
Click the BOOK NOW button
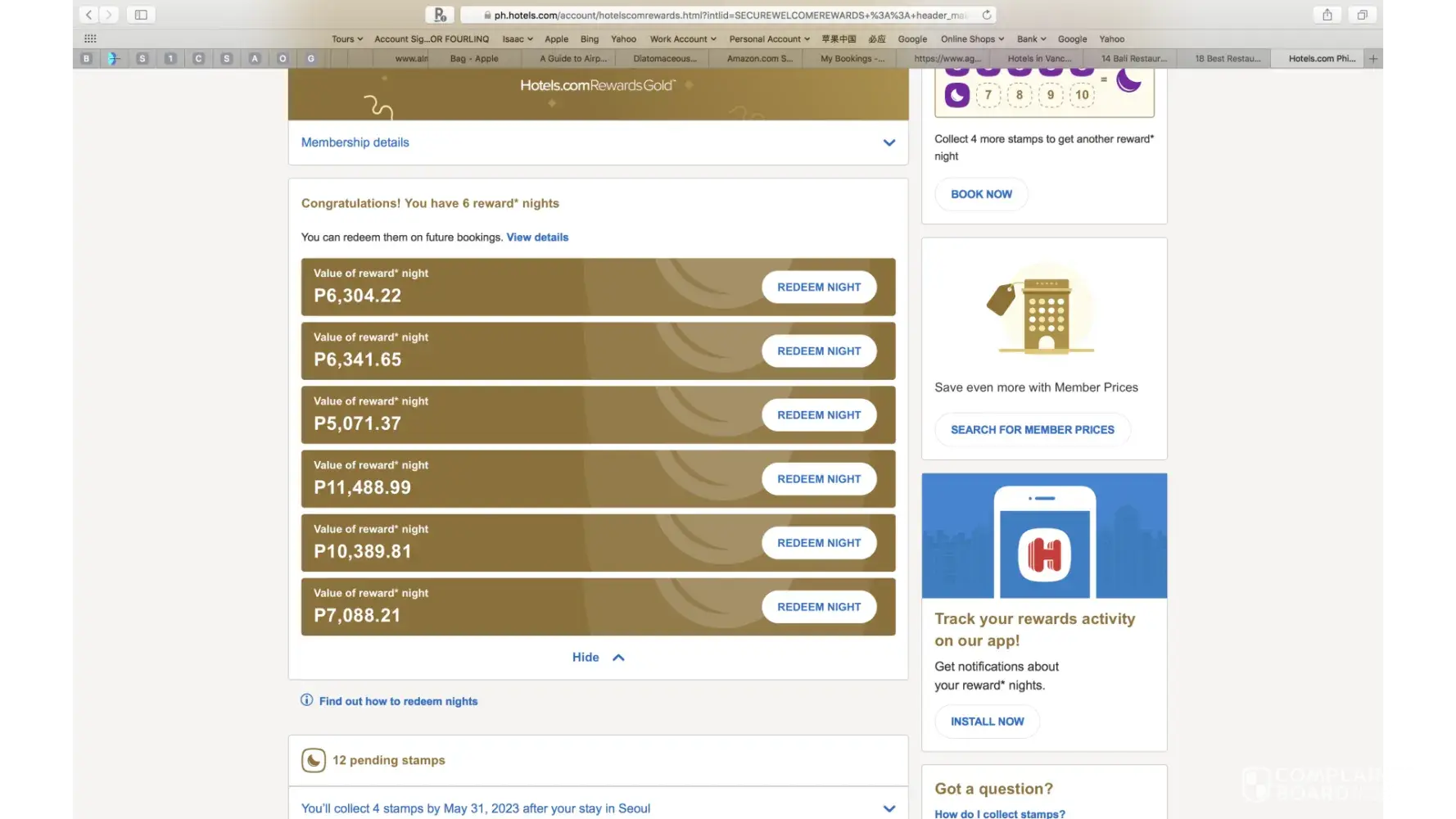pyautogui.click(x=981, y=194)
